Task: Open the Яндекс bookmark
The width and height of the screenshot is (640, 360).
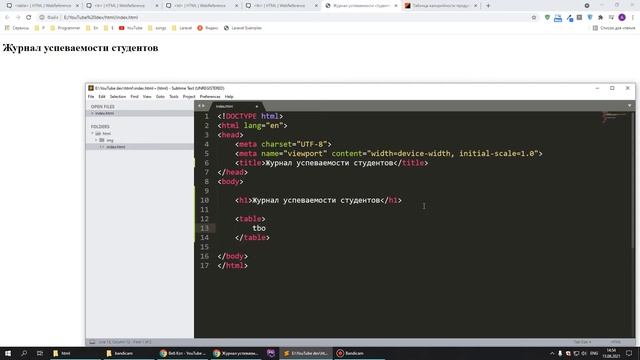Action: [208, 28]
